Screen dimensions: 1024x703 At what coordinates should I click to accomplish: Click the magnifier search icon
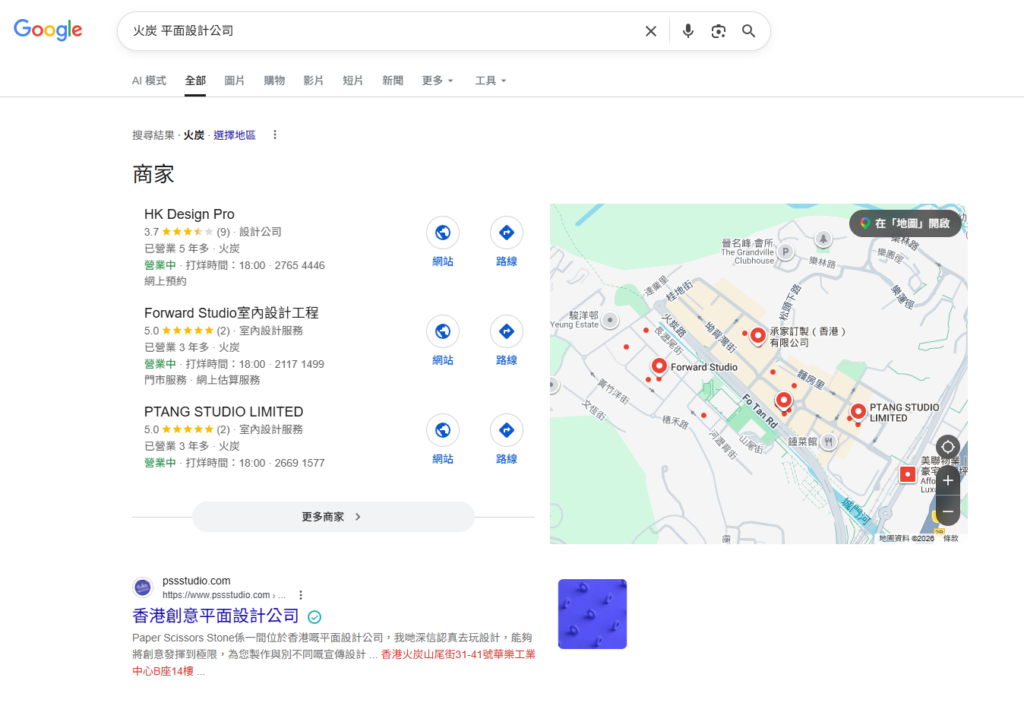pyautogui.click(x=748, y=31)
